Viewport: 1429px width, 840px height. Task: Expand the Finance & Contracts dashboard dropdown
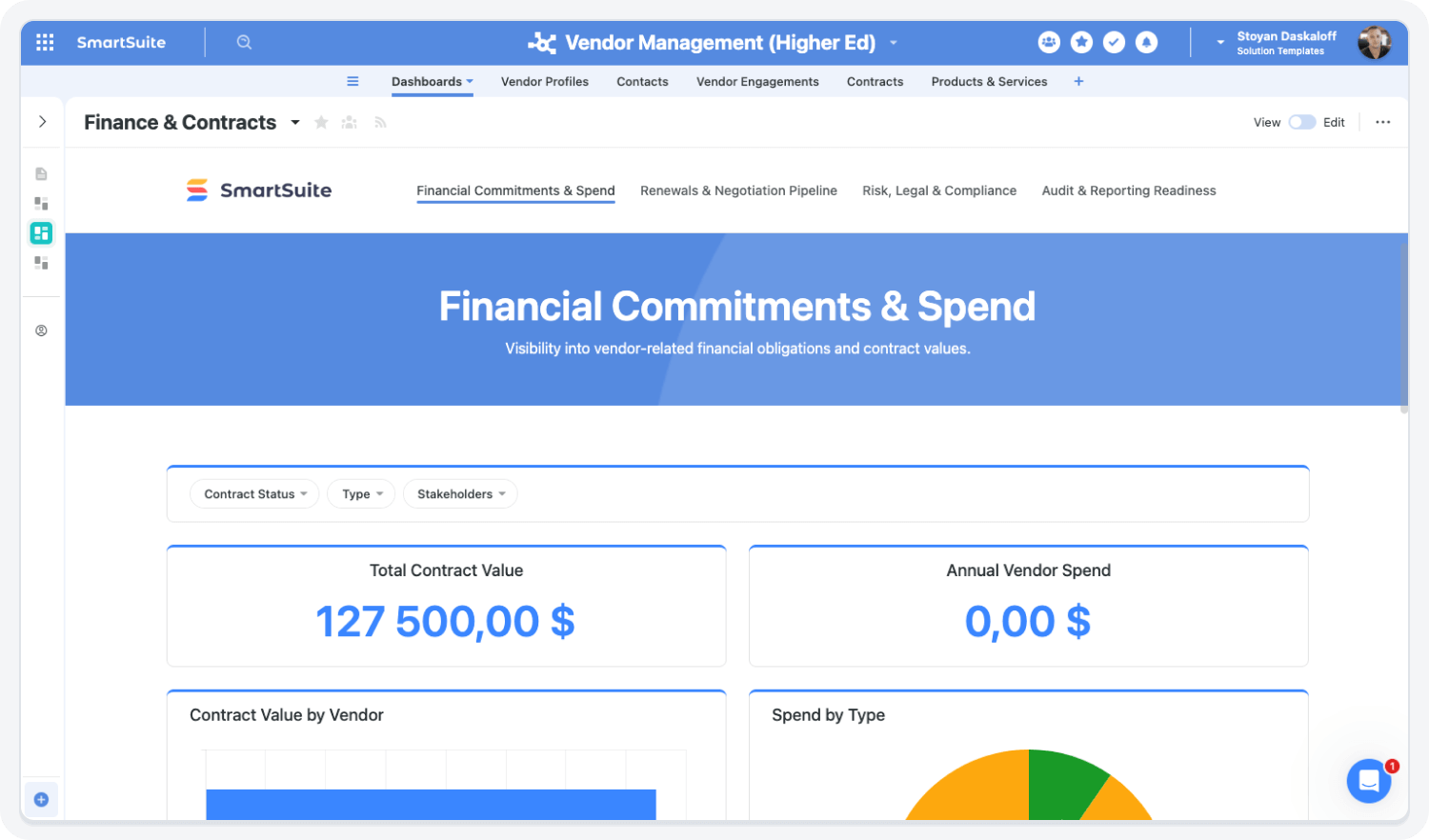click(x=295, y=122)
